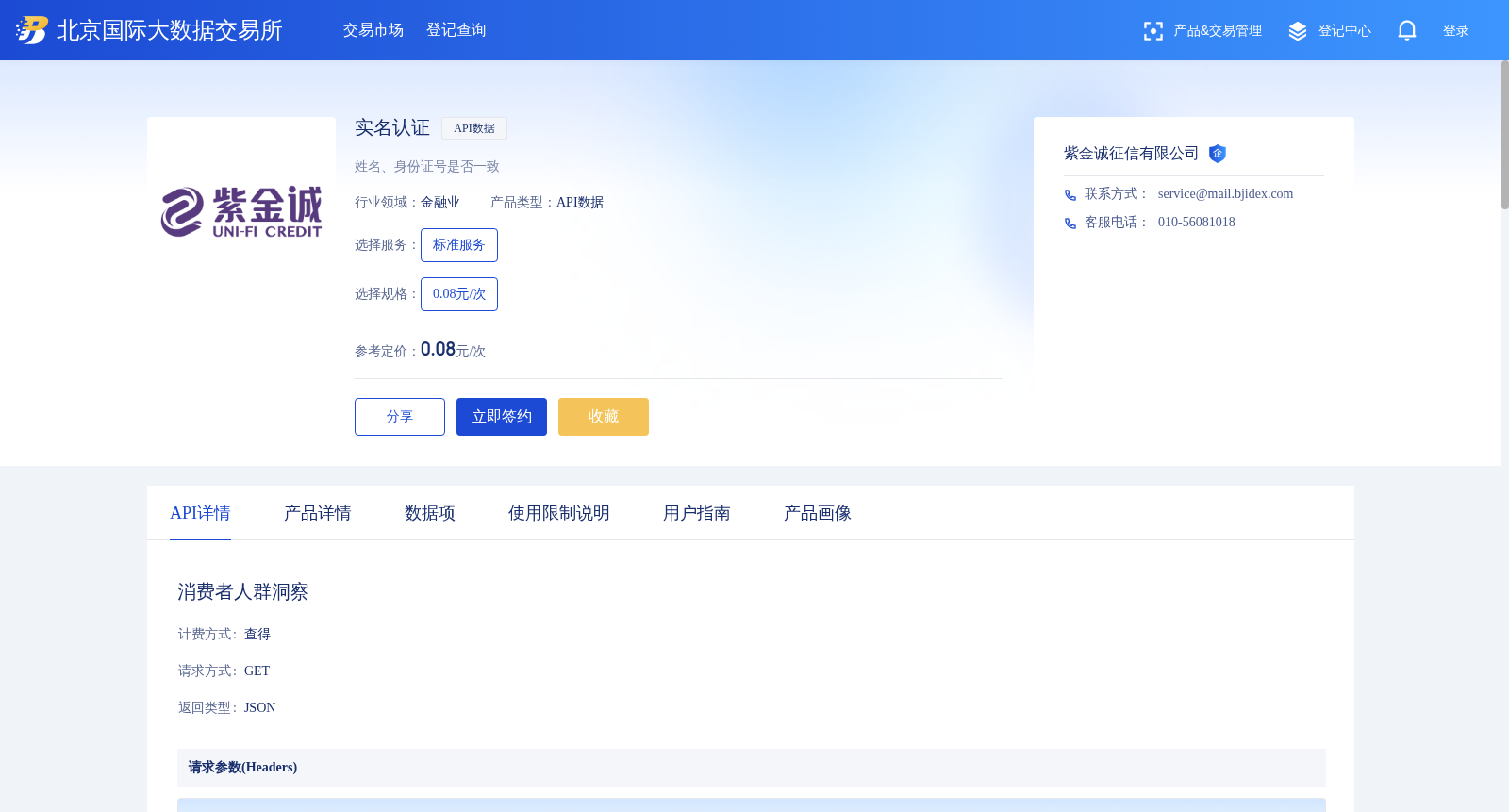The width and height of the screenshot is (1509, 812).
Task: Switch to the 用户指南 tab
Action: (x=697, y=513)
